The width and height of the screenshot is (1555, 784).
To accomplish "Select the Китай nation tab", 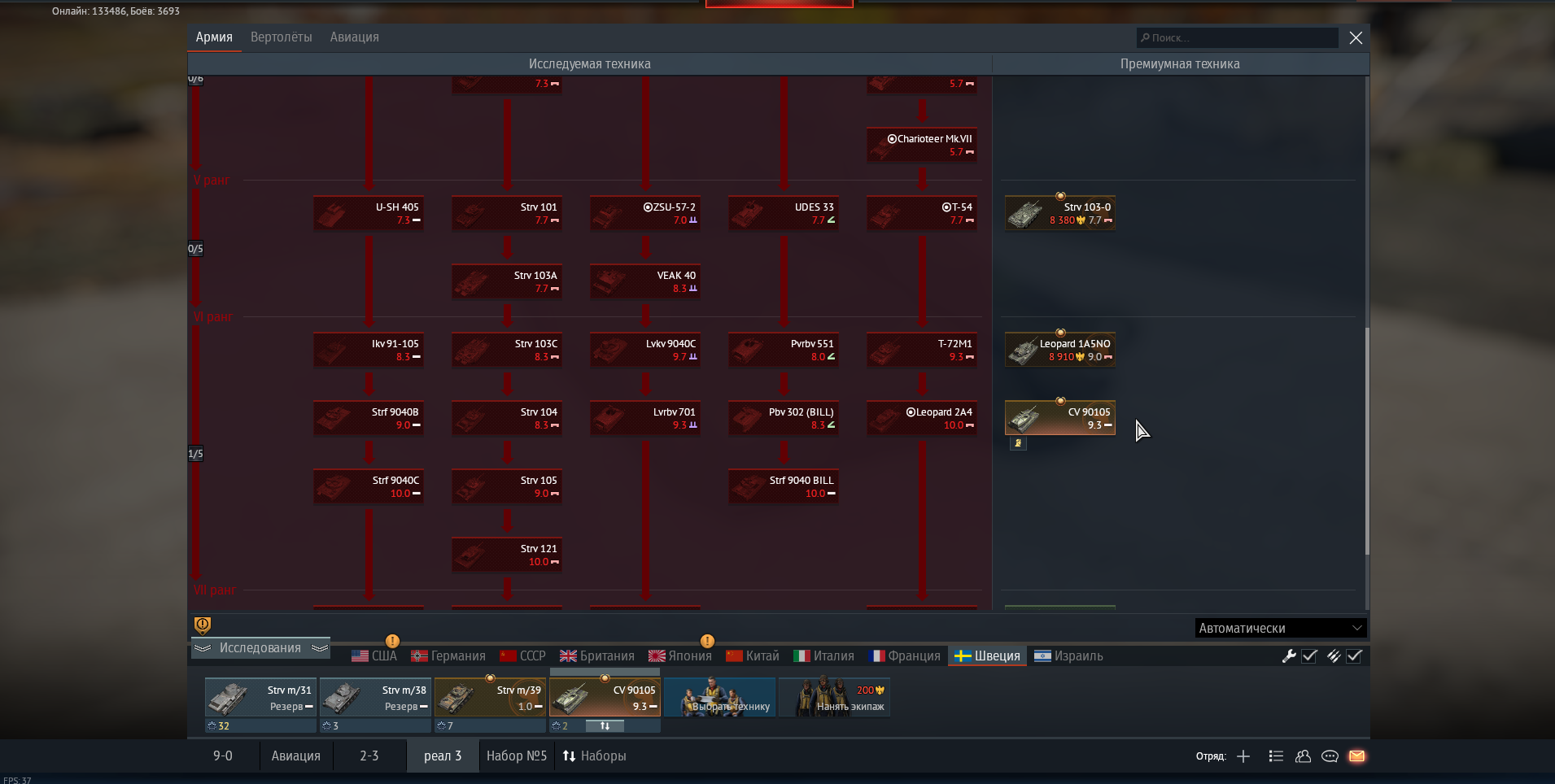I will pos(753,656).
